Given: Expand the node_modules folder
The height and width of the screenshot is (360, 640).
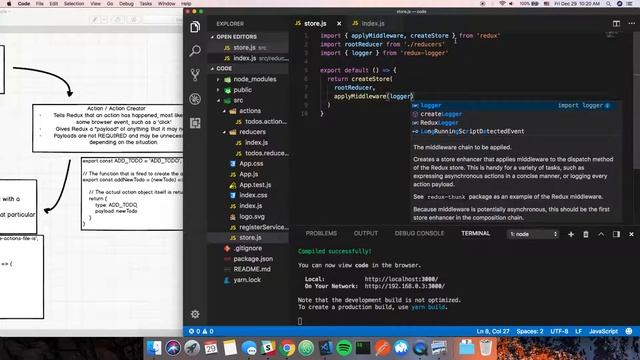Looking at the screenshot, I should point(218,79).
